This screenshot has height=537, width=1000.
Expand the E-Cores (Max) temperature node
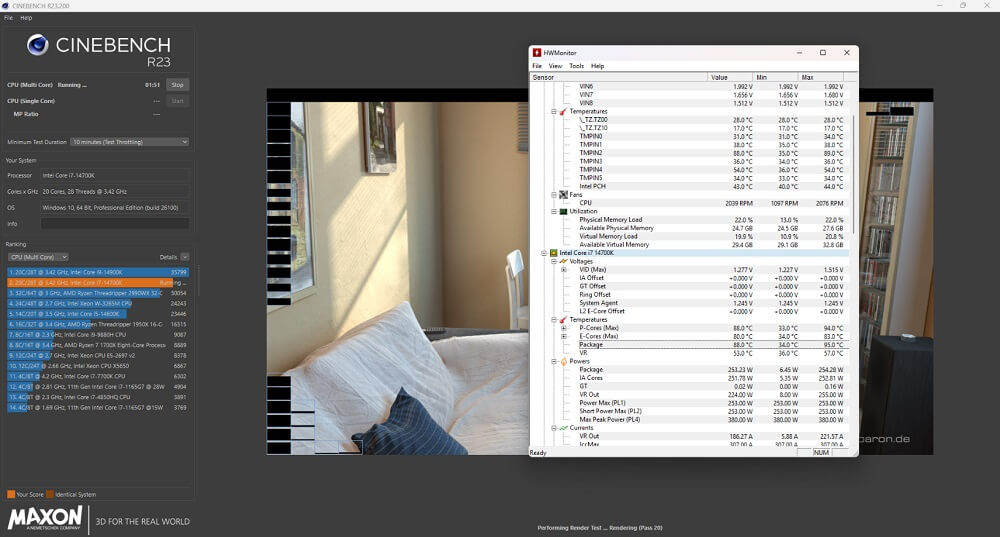[565, 336]
